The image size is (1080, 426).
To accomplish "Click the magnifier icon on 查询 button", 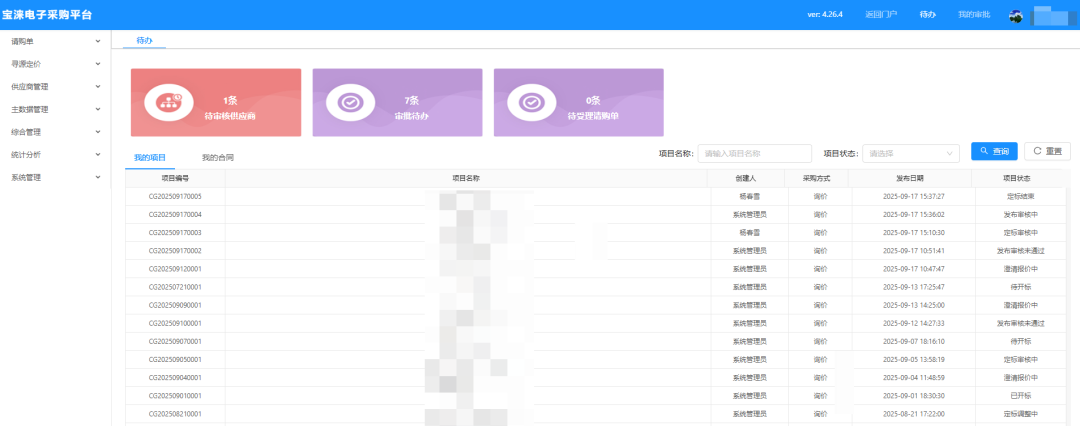I will tap(984, 152).
